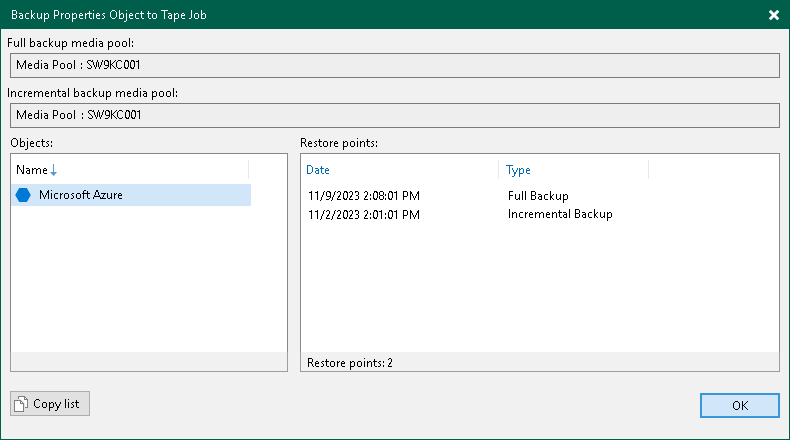Select restore point 11/2/2023 2:01:01 PM

pyautogui.click(x=364, y=215)
